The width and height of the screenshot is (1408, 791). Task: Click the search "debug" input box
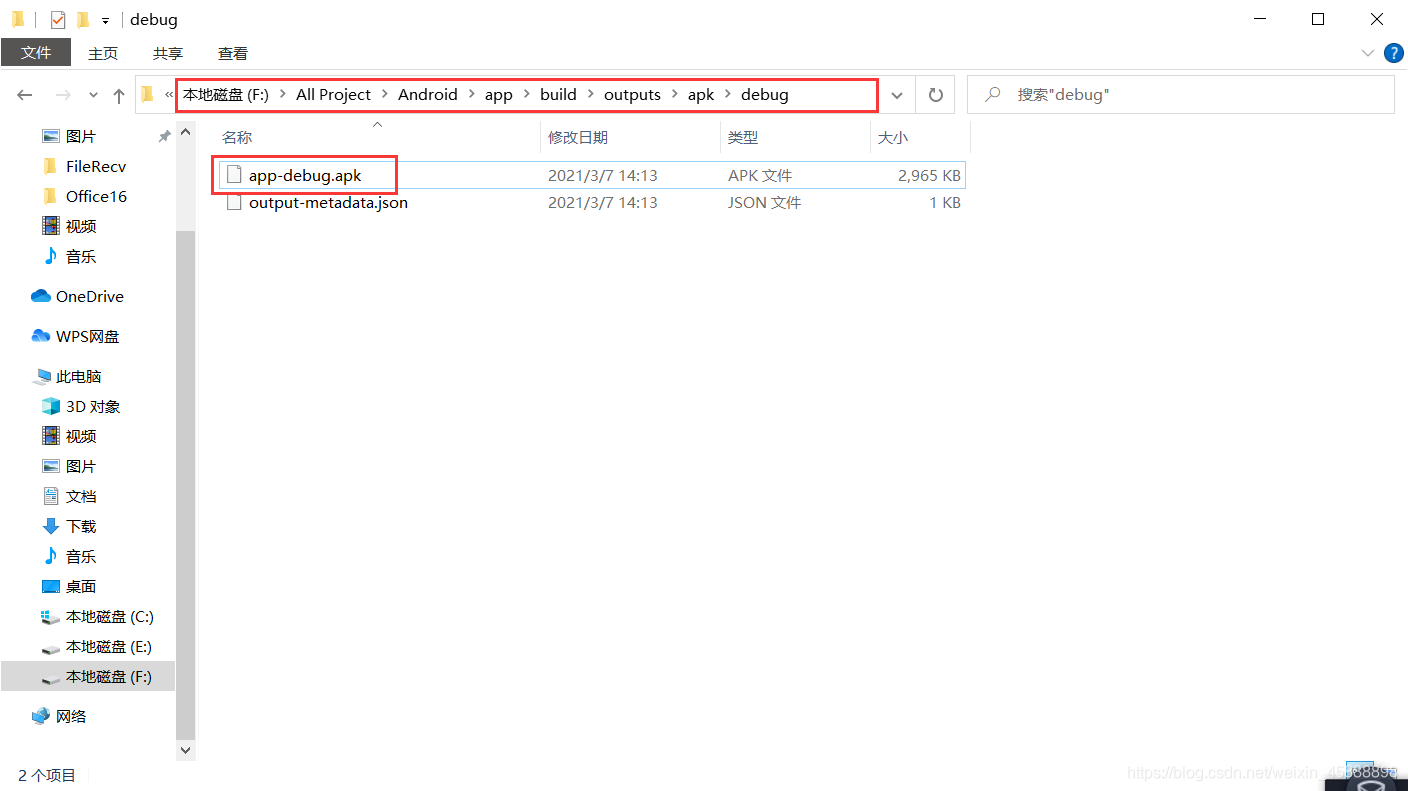[x=1180, y=95]
